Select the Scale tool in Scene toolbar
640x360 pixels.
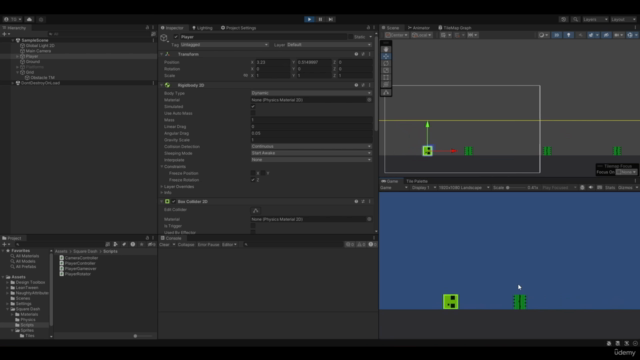point(386,70)
